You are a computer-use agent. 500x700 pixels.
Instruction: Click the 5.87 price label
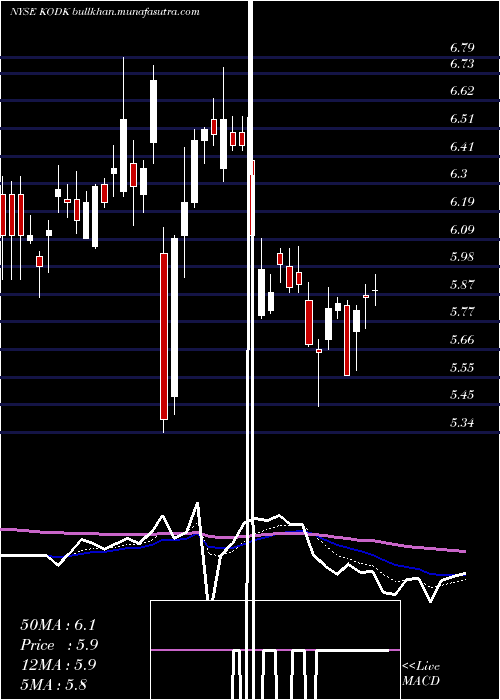click(x=462, y=284)
